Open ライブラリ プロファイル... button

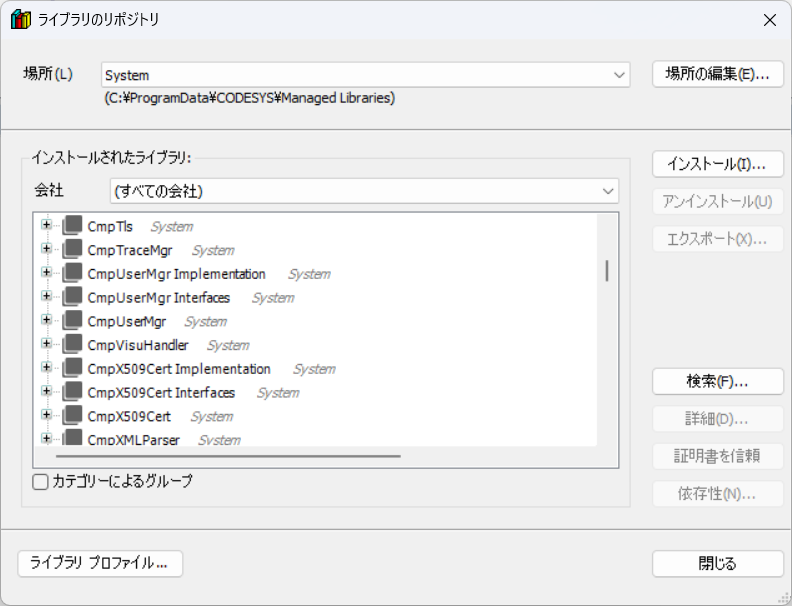[100, 563]
